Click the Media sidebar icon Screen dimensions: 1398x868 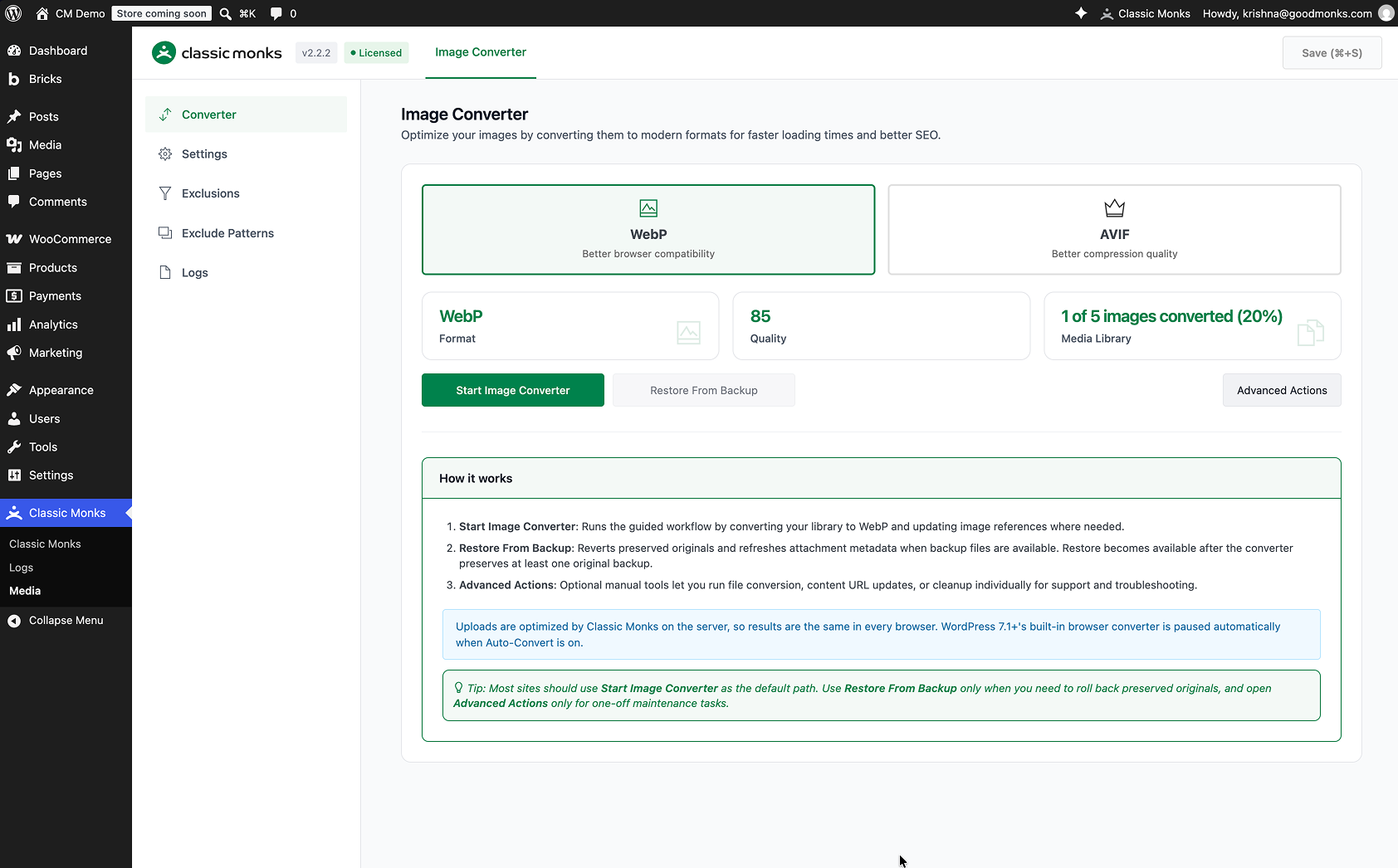tap(14, 144)
